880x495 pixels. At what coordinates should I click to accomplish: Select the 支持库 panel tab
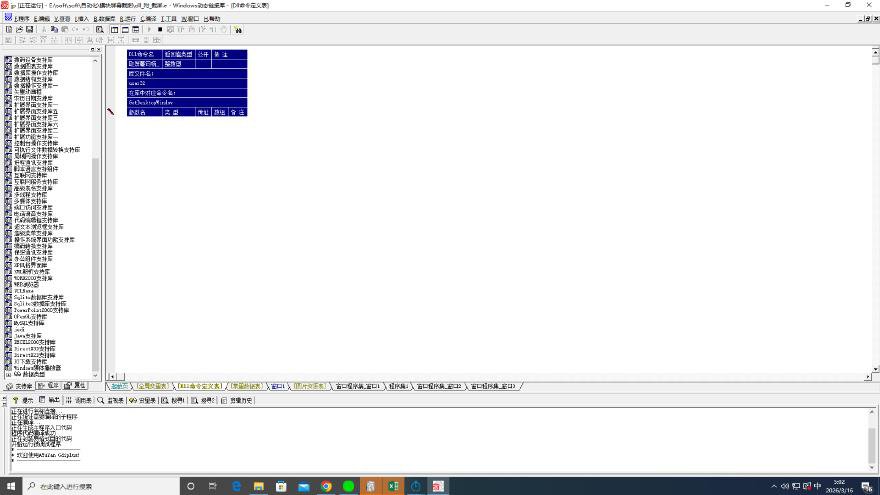(19, 385)
